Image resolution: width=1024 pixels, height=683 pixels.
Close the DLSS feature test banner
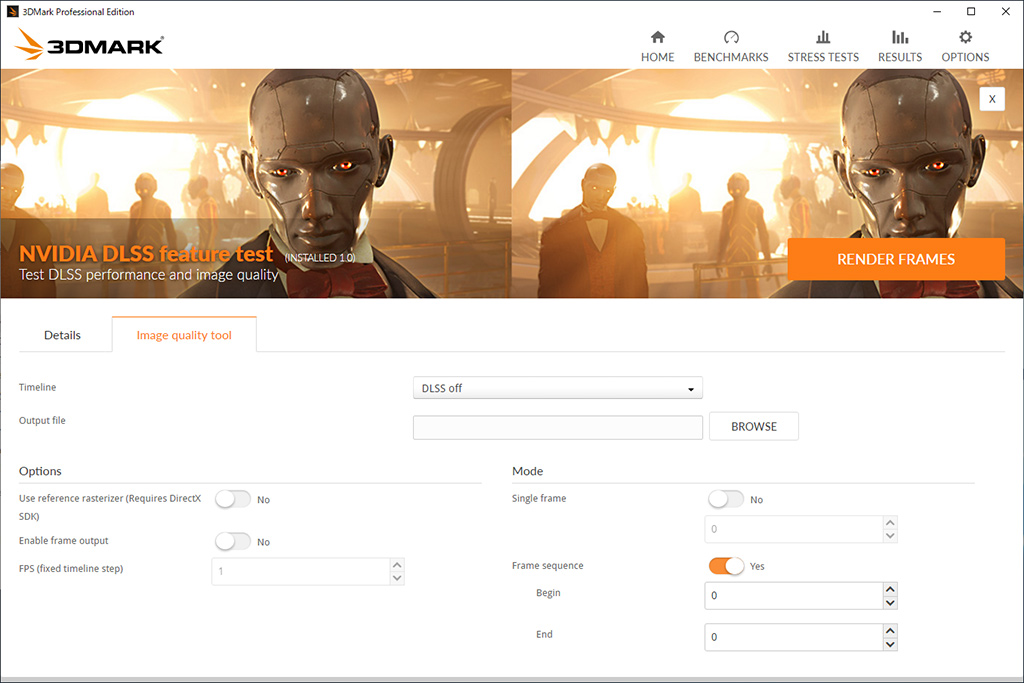(x=992, y=99)
